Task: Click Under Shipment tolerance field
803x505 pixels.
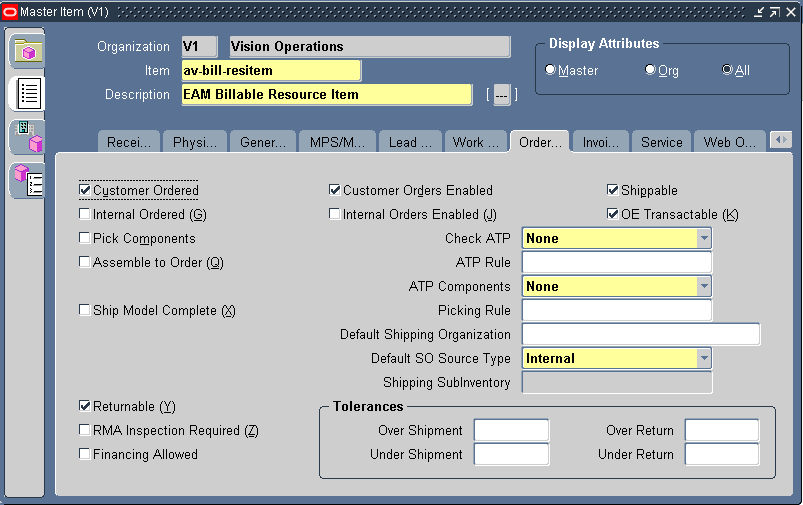Action: [x=511, y=454]
